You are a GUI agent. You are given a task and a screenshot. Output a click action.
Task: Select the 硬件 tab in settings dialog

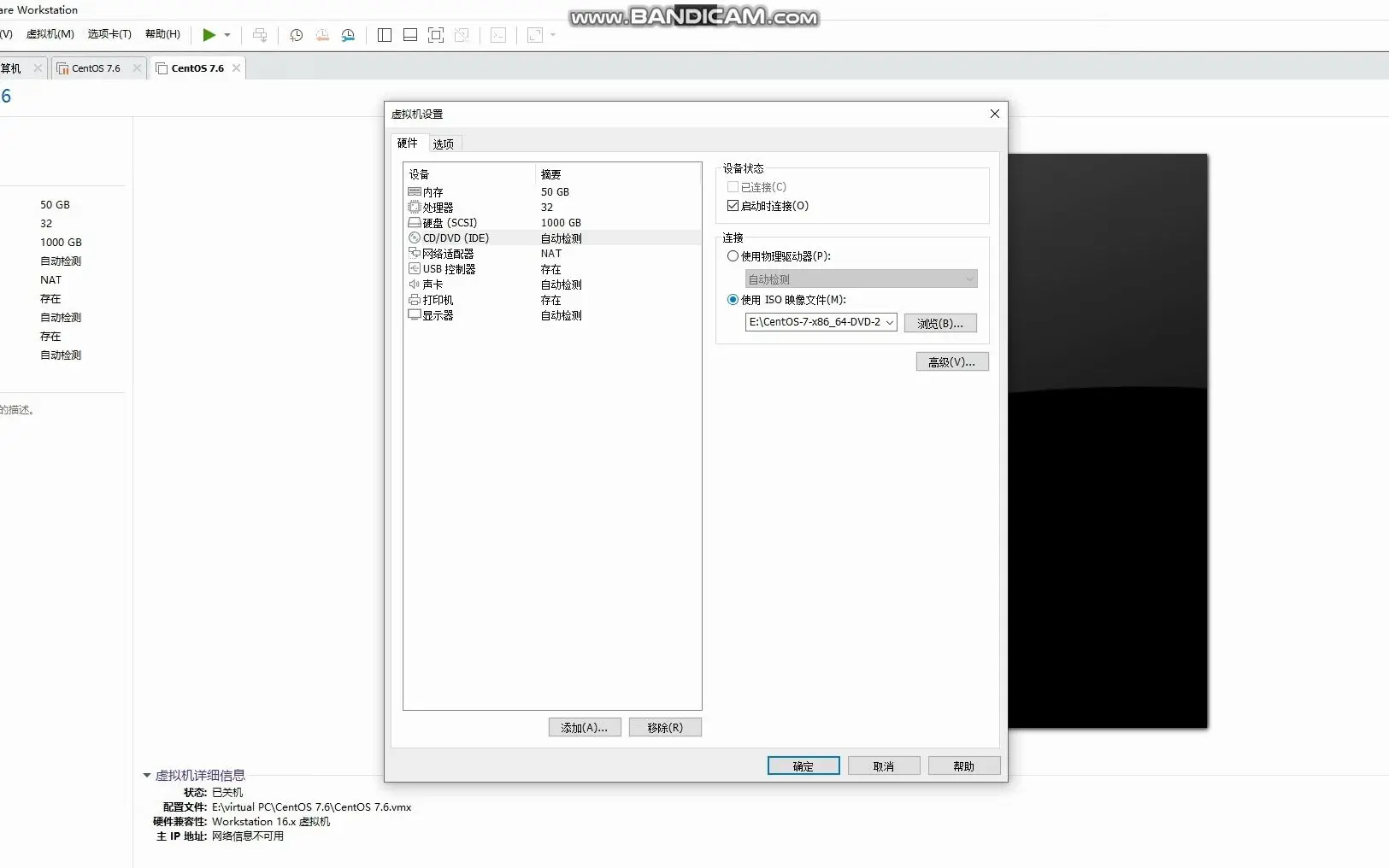tap(408, 143)
